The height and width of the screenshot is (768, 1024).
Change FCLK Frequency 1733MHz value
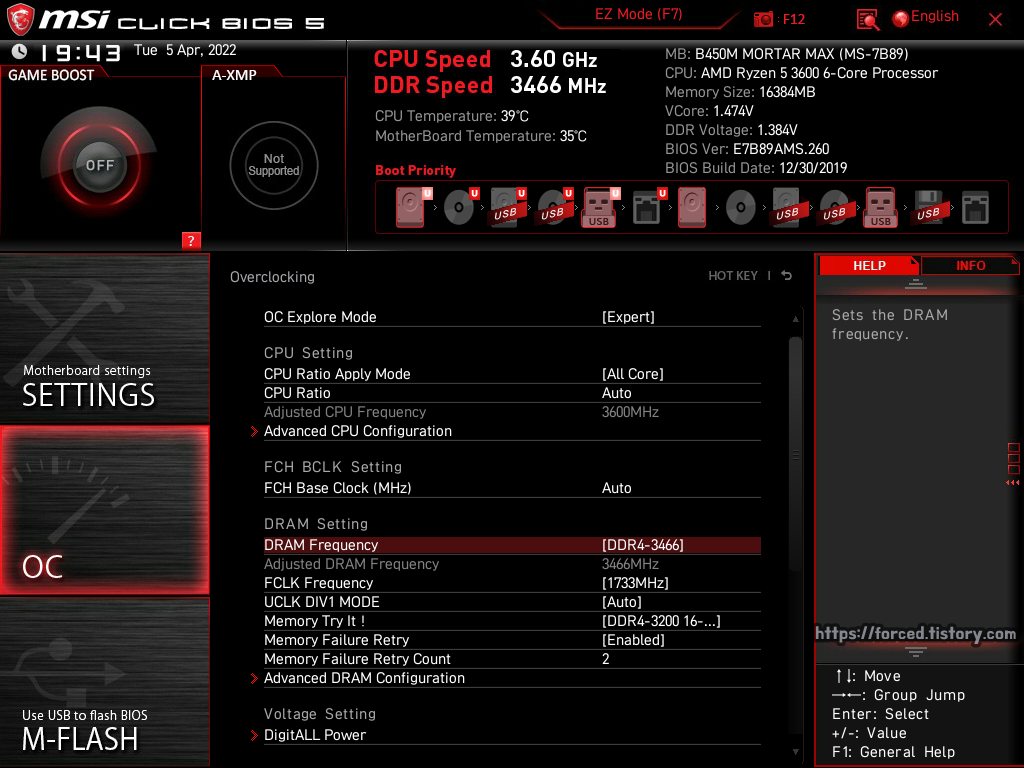[x=512, y=583]
